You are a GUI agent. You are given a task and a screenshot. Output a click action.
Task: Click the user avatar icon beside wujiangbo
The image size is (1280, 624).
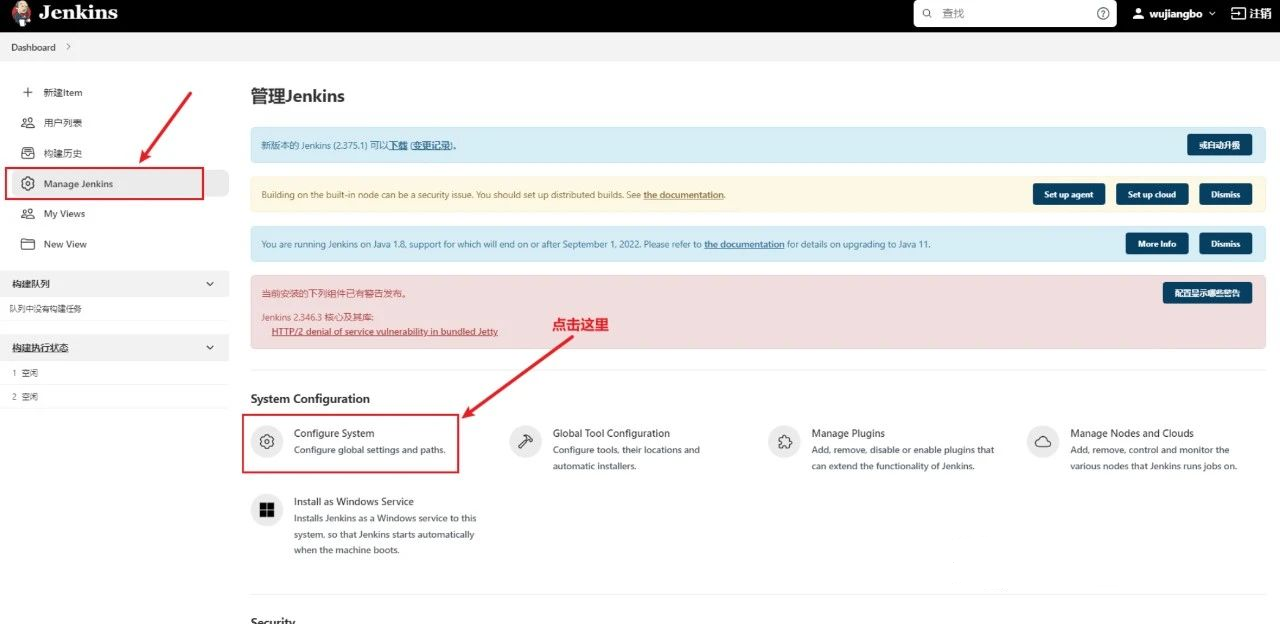(x=1138, y=14)
